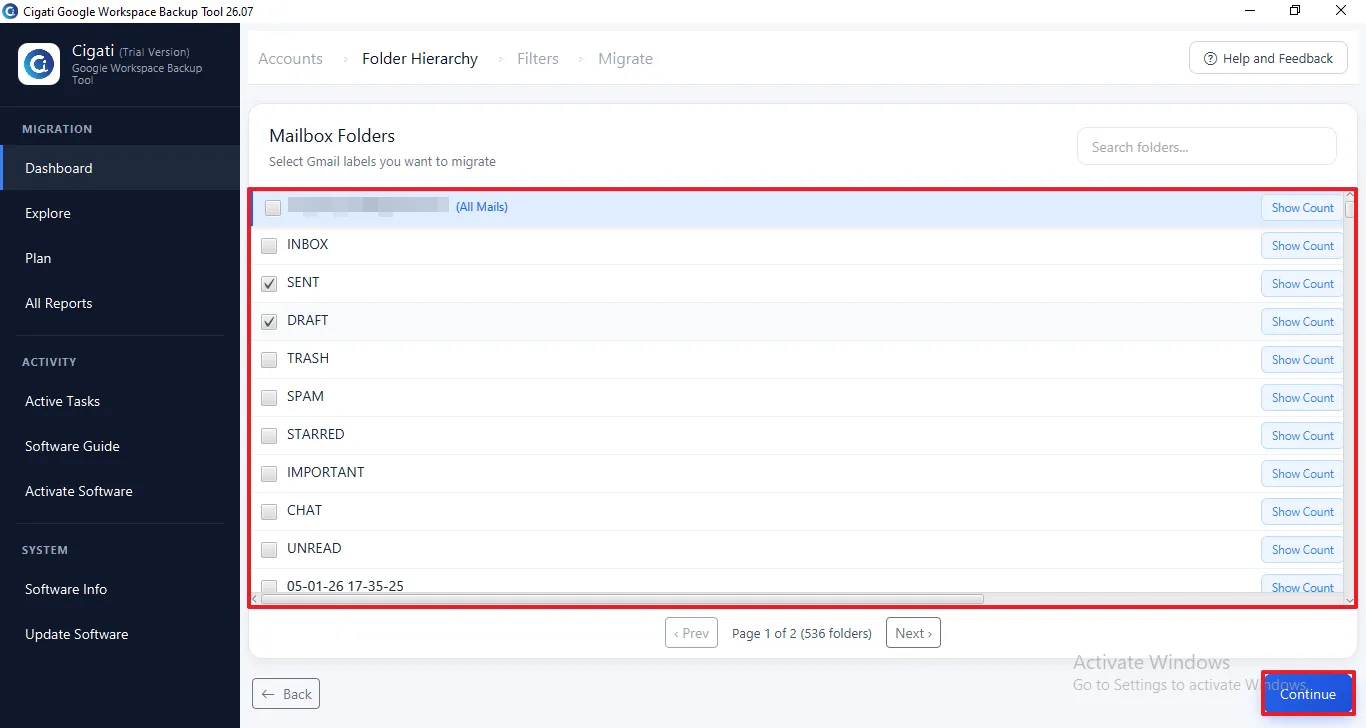Open the Accounts breadcrumb step
This screenshot has height=728, width=1366.
[290, 59]
